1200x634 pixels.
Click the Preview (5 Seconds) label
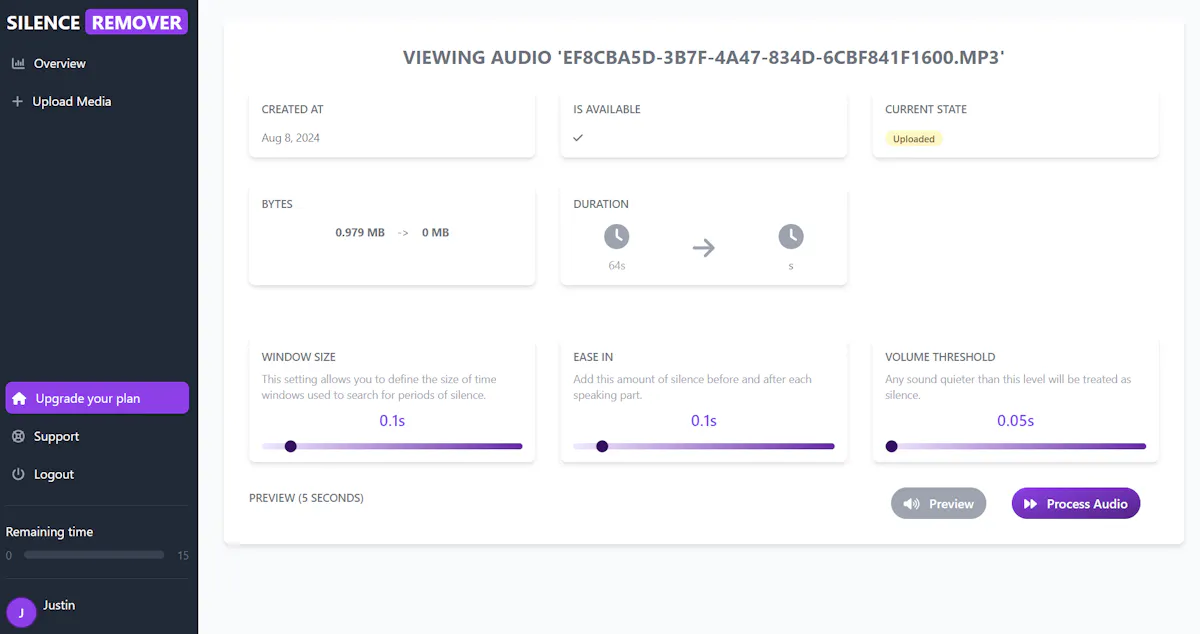click(x=306, y=498)
